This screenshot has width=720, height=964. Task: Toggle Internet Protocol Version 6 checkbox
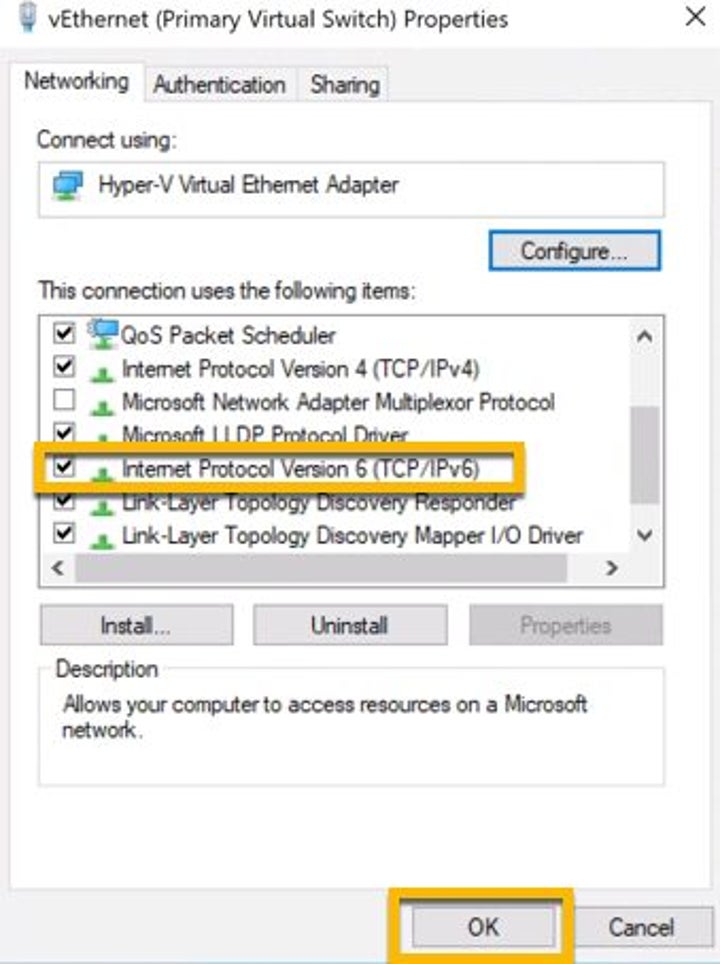(x=65, y=467)
